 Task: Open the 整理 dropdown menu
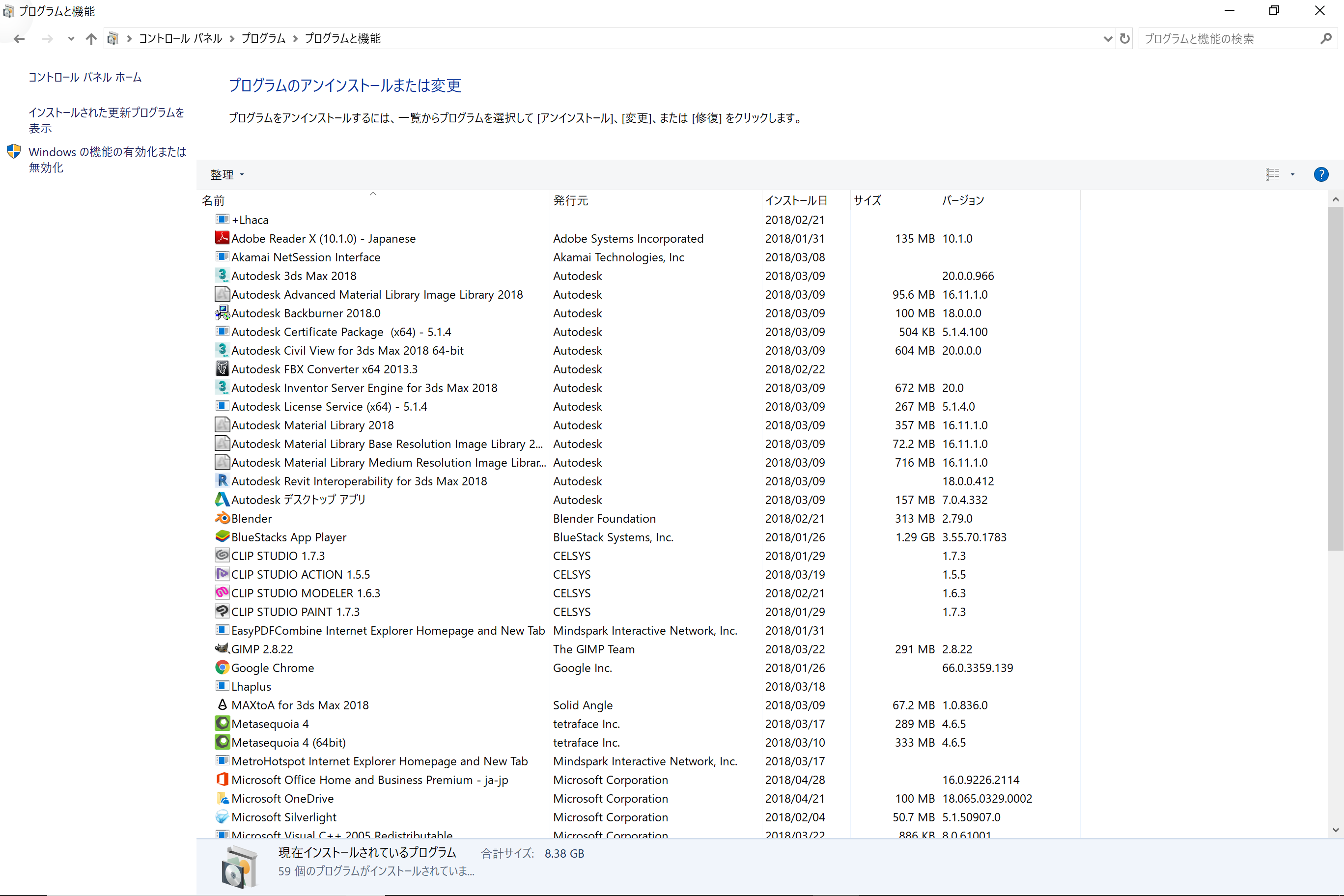(227, 175)
